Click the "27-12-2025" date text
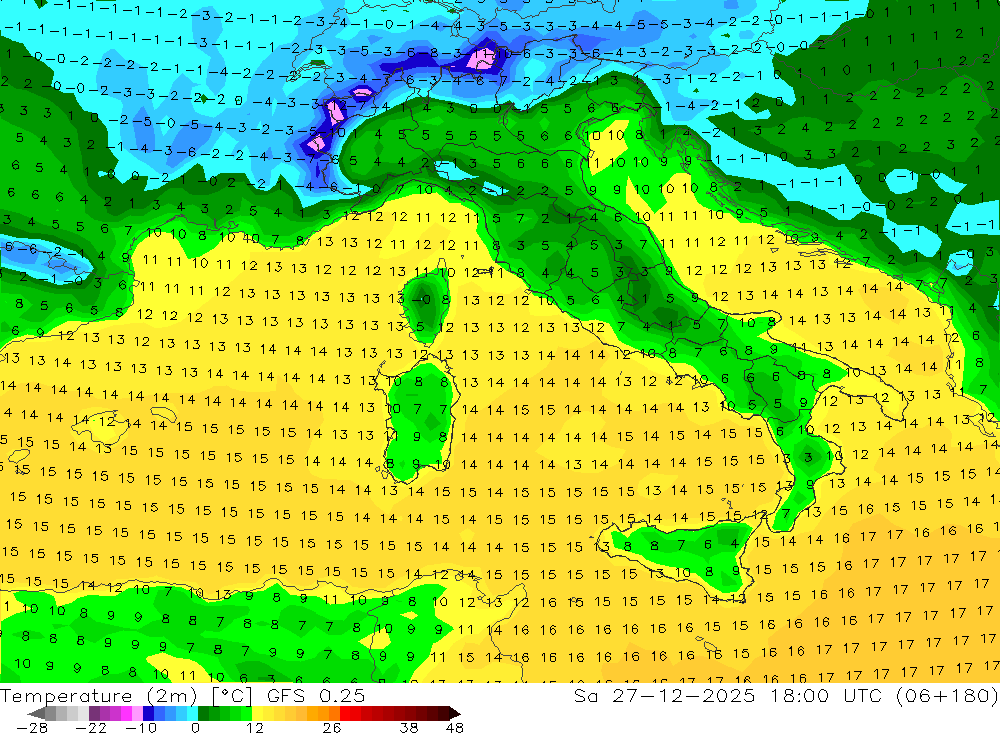The width and height of the screenshot is (1000, 733). click(683, 695)
